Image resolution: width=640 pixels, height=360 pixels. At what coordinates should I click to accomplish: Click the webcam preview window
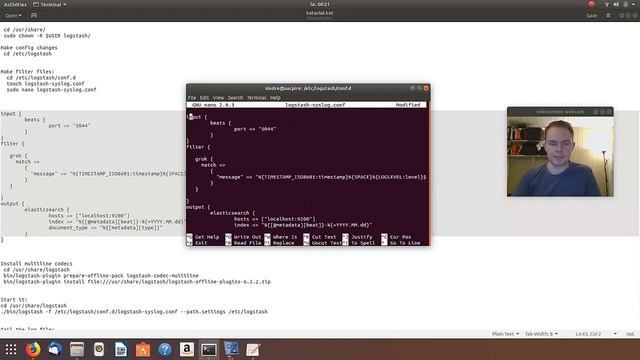pos(560,157)
